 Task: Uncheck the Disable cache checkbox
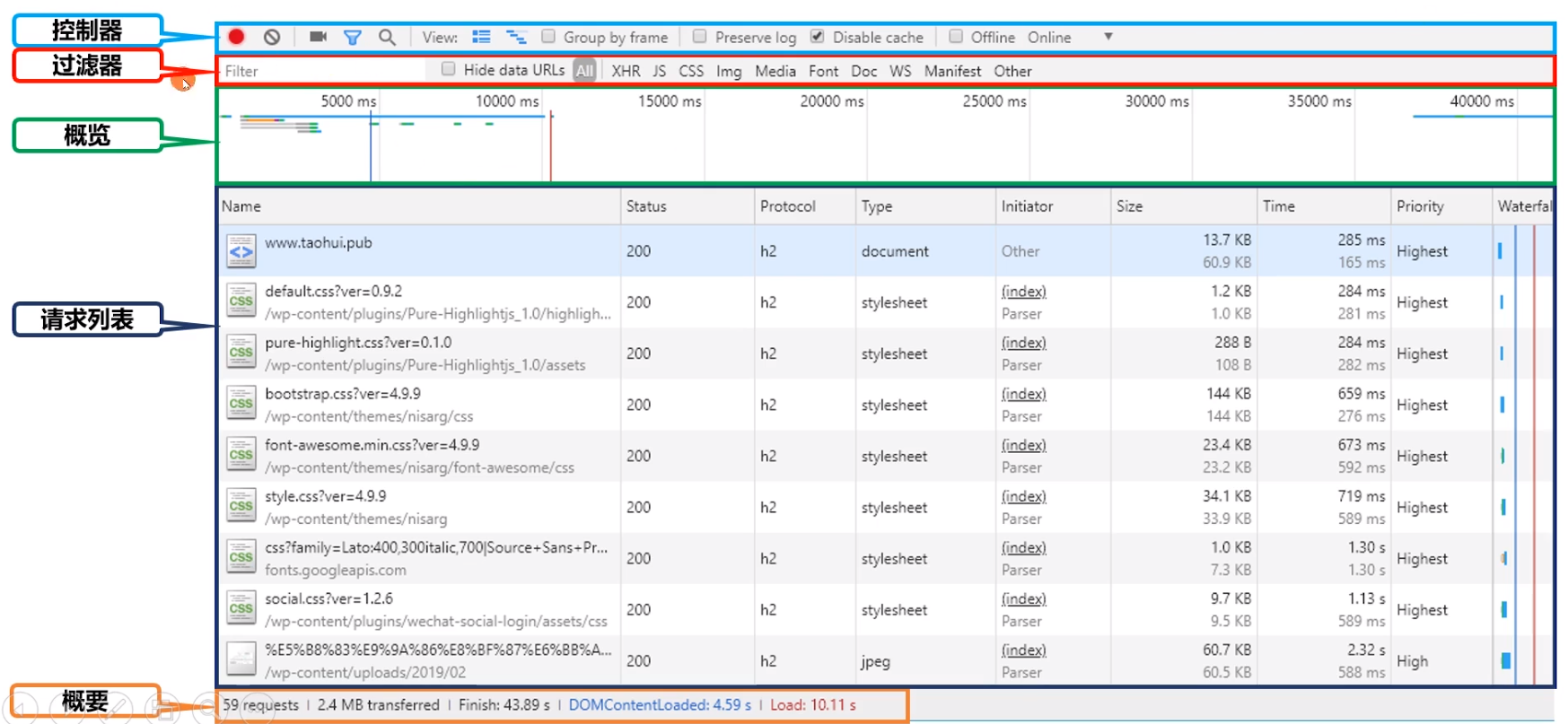[817, 37]
